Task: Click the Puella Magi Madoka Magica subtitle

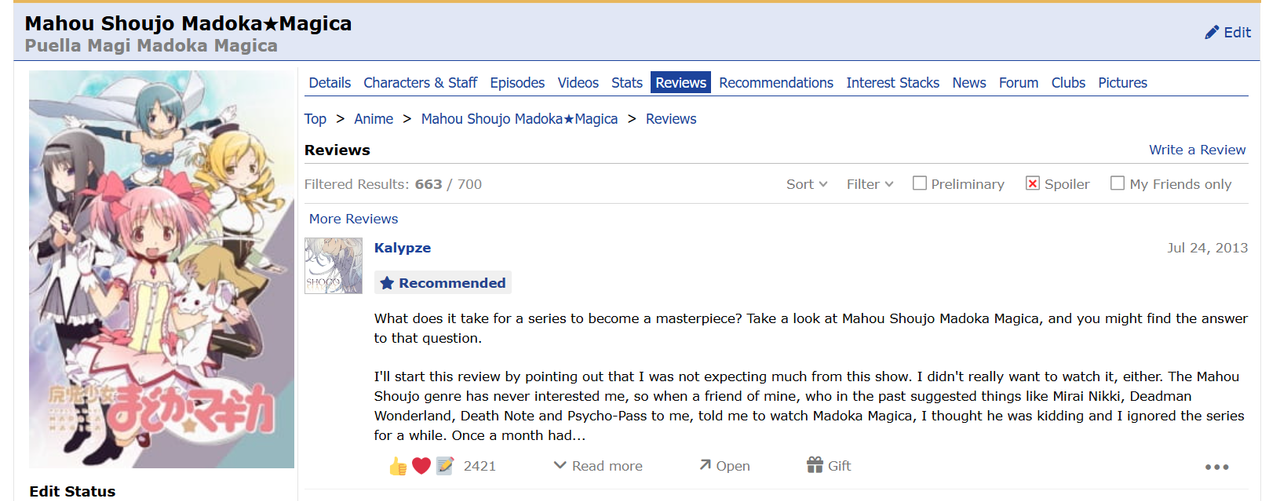Action: click(151, 46)
